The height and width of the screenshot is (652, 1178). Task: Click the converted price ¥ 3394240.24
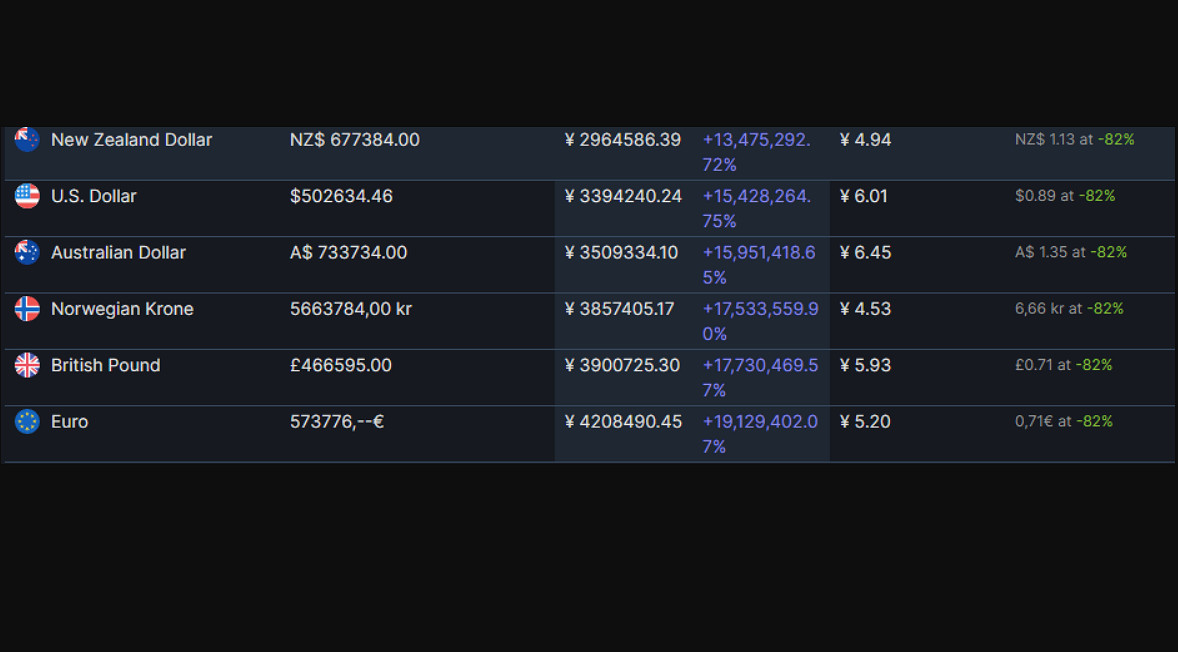[x=623, y=196]
